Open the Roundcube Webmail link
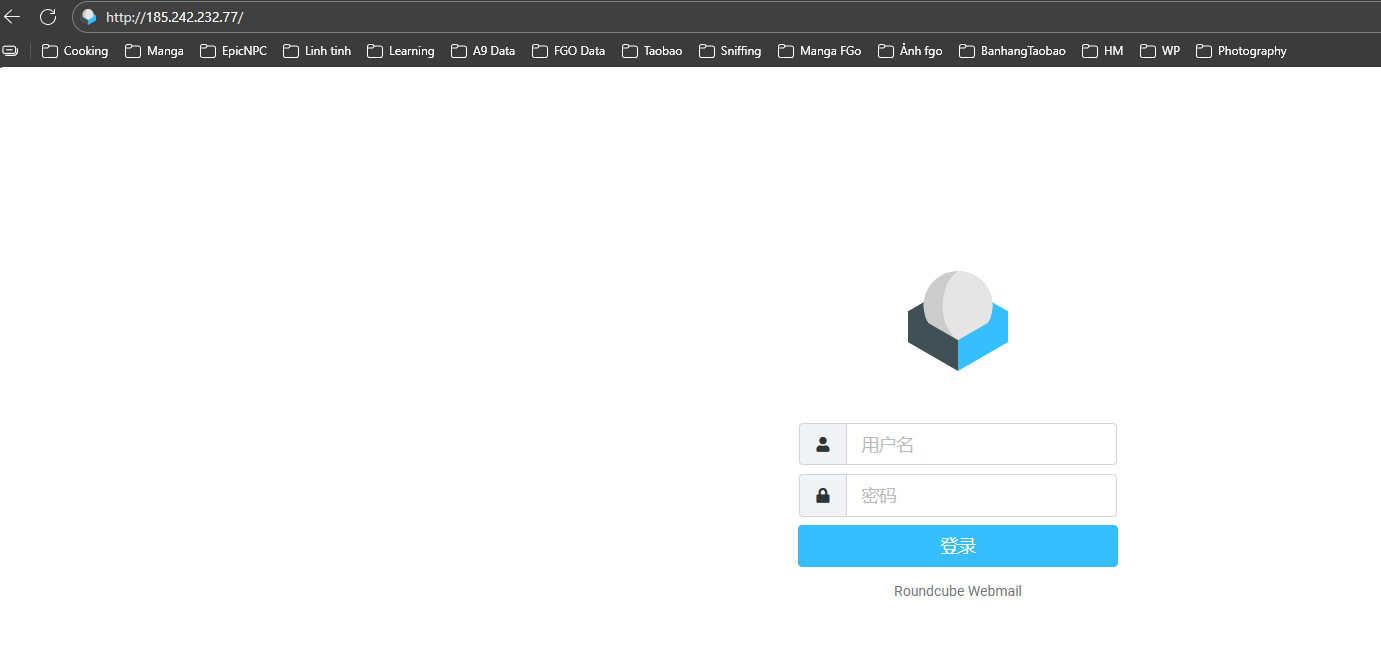Screen dimensions: 1381x668 pyautogui.click(x=957, y=591)
